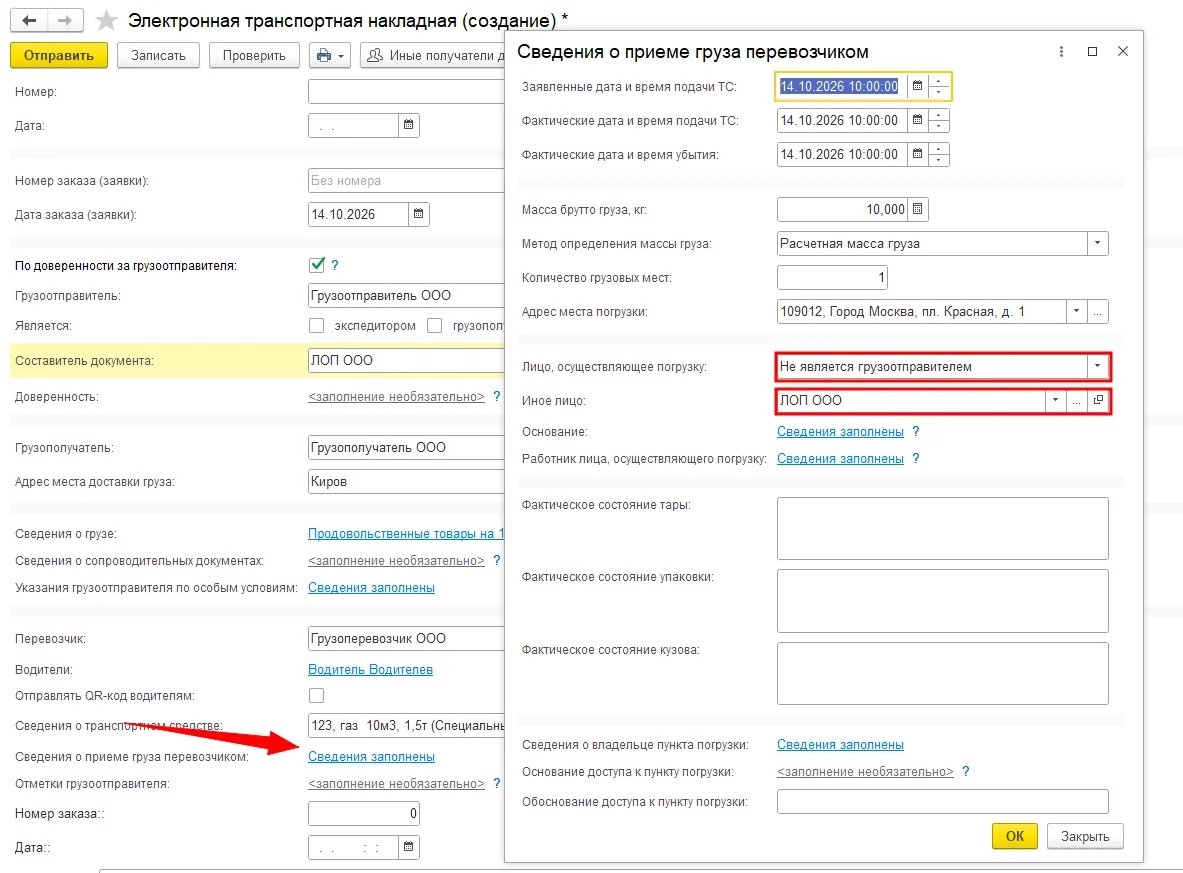Open Сведения о приеме груза перевозчиком link
This screenshot has width=1183, height=873.
371,757
